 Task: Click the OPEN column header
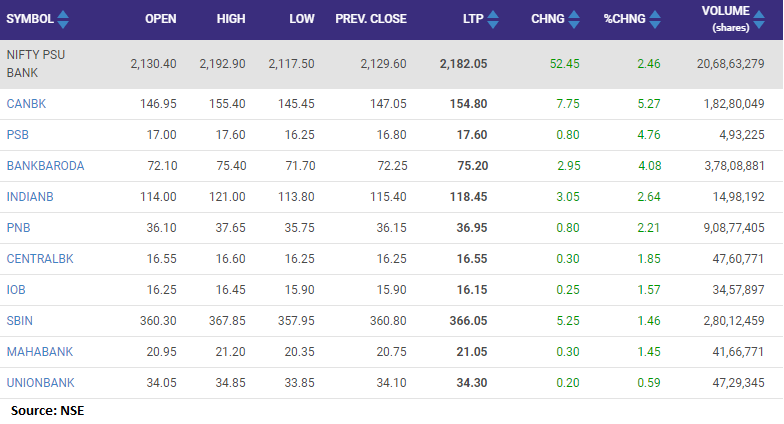pyautogui.click(x=160, y=19)
